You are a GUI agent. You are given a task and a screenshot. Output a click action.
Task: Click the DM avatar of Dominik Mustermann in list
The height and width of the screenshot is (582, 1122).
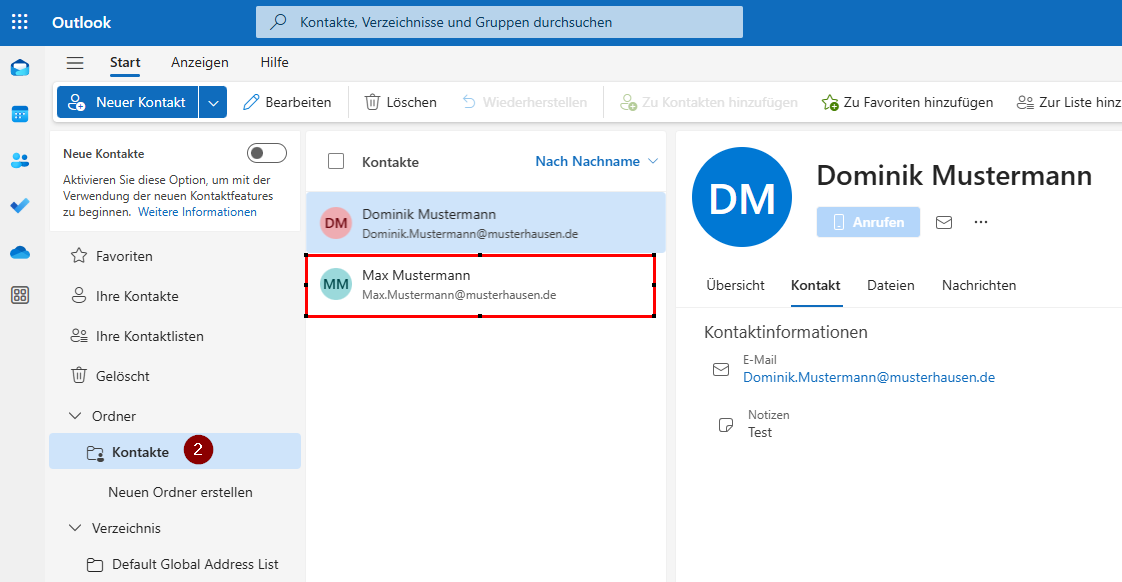336,223
